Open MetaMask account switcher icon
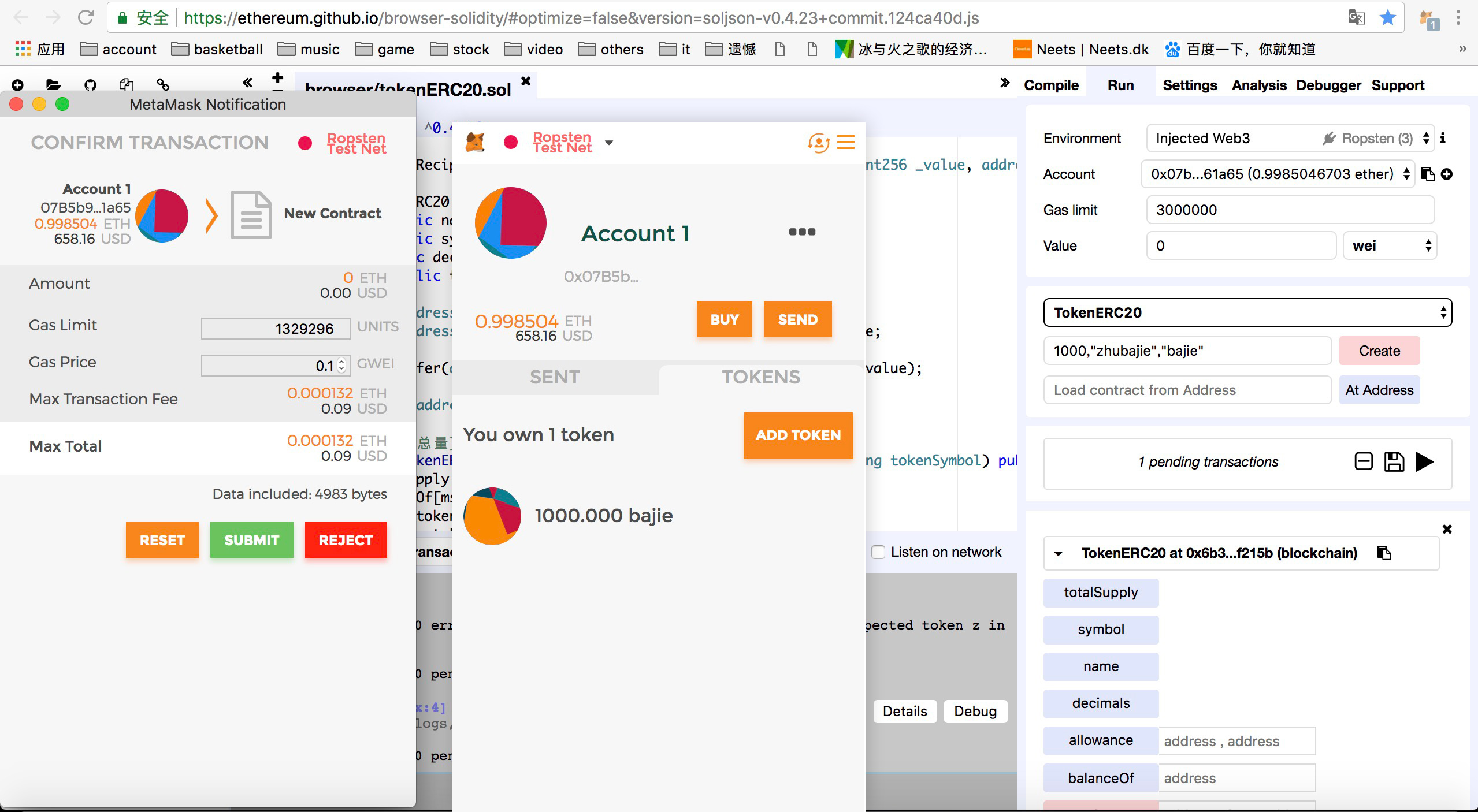Screen dimensions: 1478x812 (x=818, y=142)
